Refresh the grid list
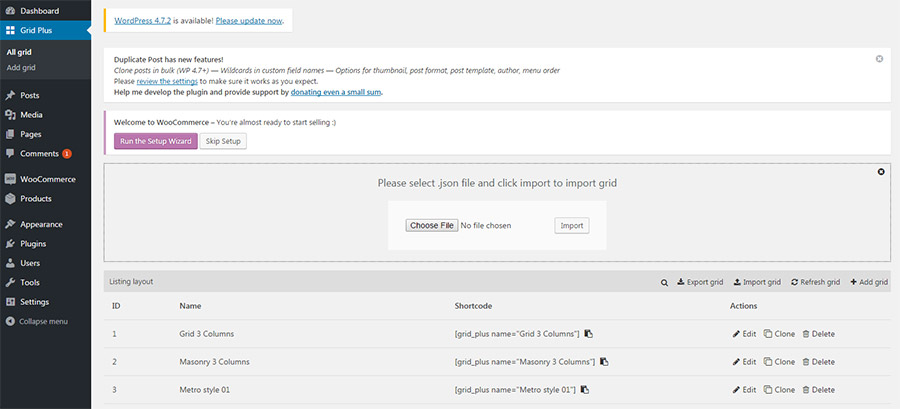This screenshot has width=900, height=409. point(815,283)
